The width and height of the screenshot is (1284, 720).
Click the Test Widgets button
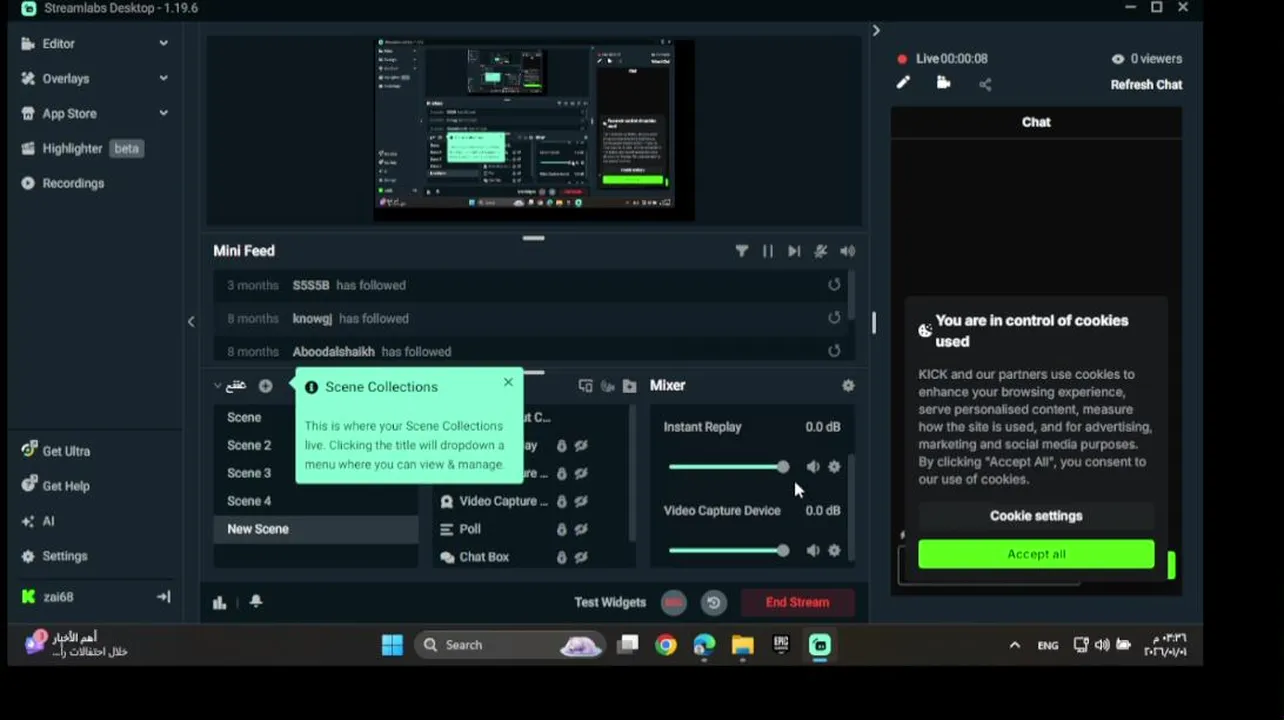tap(610, 602)
